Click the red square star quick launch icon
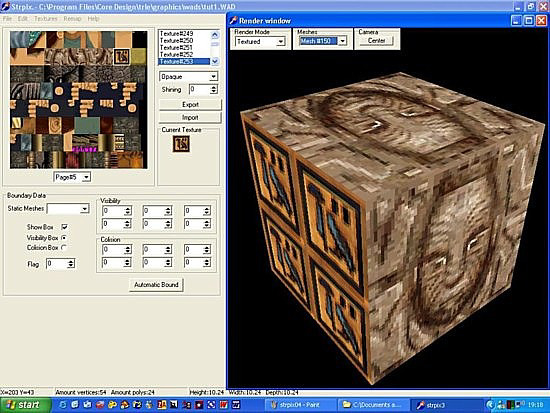 click(x=199, y=405)
